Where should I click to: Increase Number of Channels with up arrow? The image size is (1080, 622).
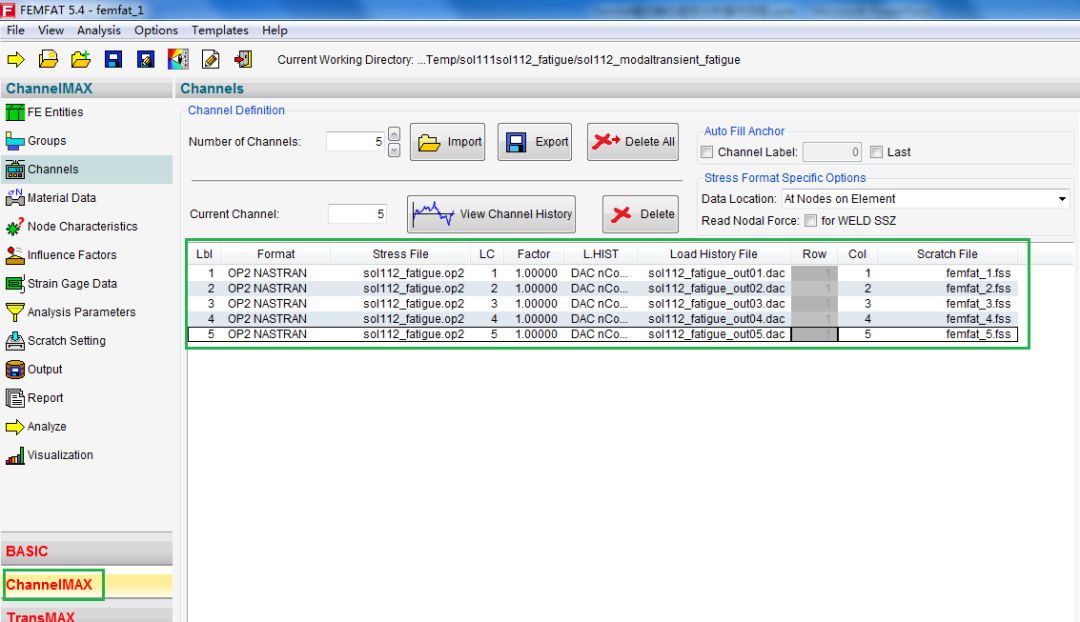(394, 134)
